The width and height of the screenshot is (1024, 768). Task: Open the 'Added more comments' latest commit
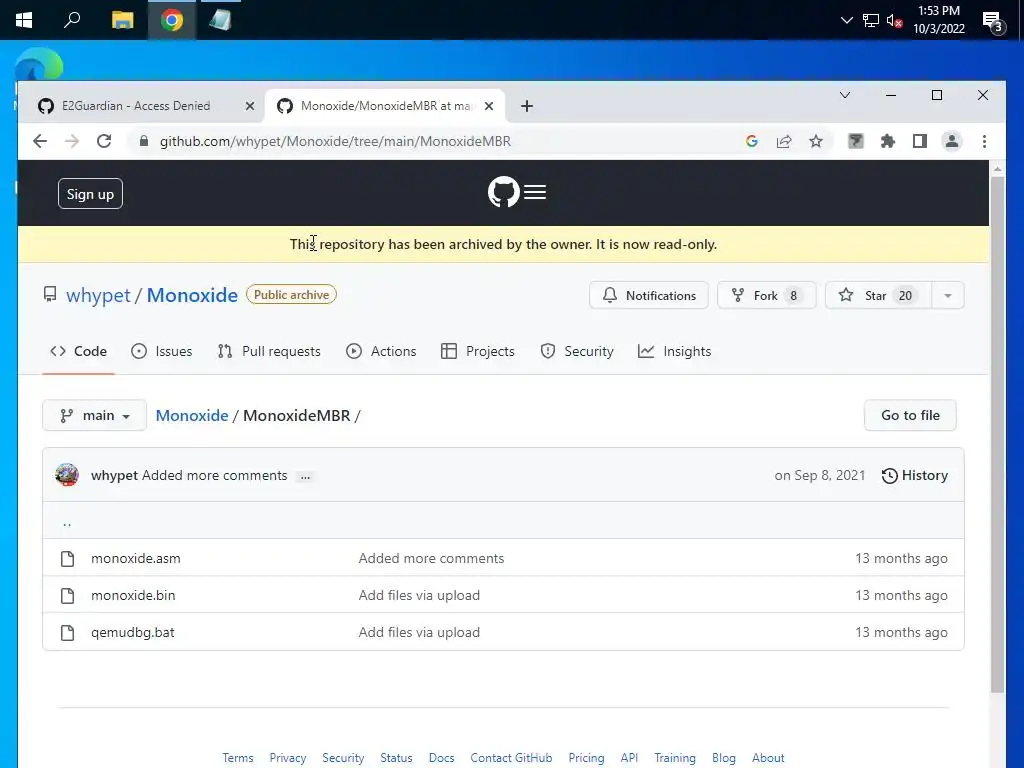click(214, 475)
